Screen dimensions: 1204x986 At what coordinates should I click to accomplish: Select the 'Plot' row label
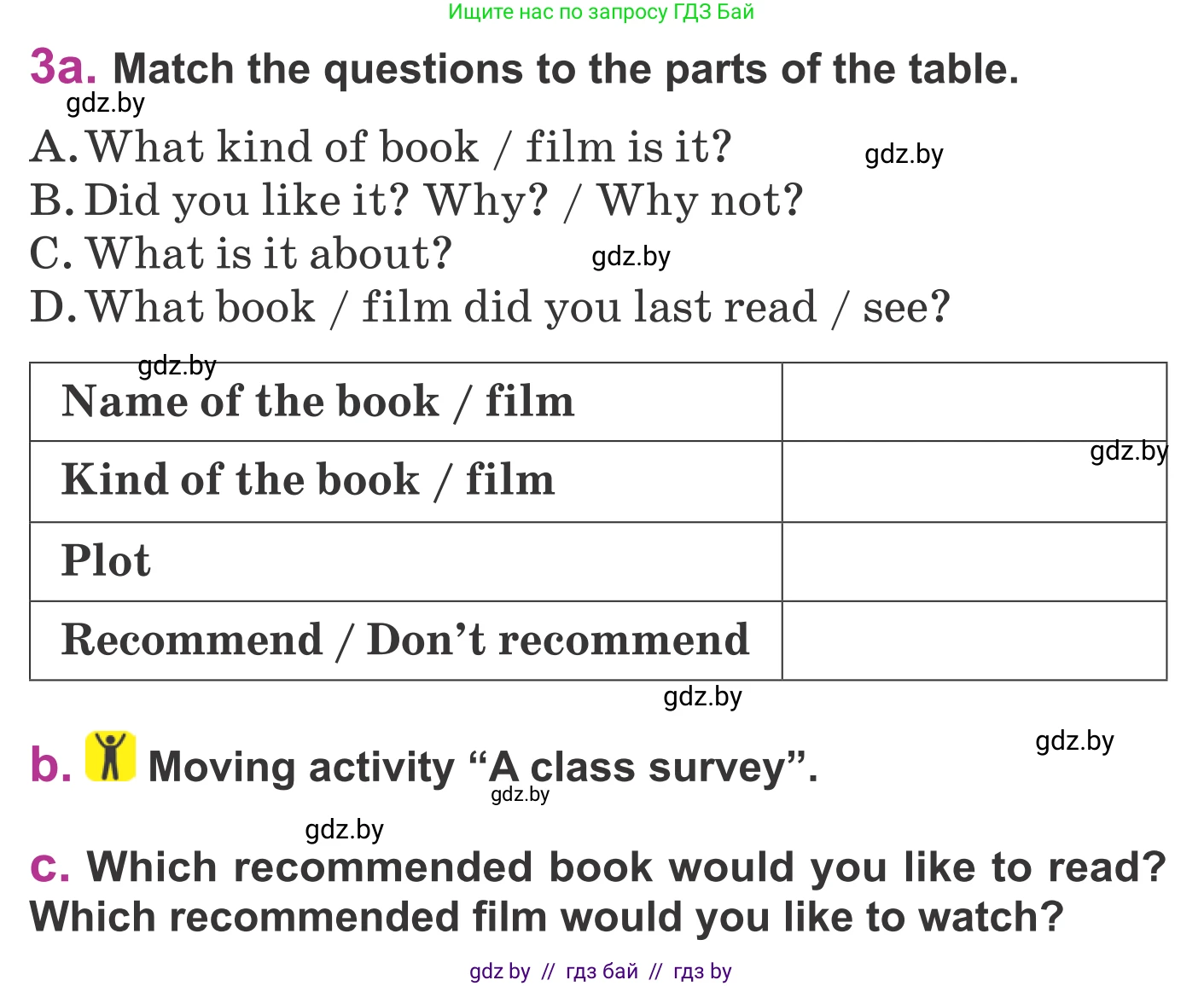(107, 561)
